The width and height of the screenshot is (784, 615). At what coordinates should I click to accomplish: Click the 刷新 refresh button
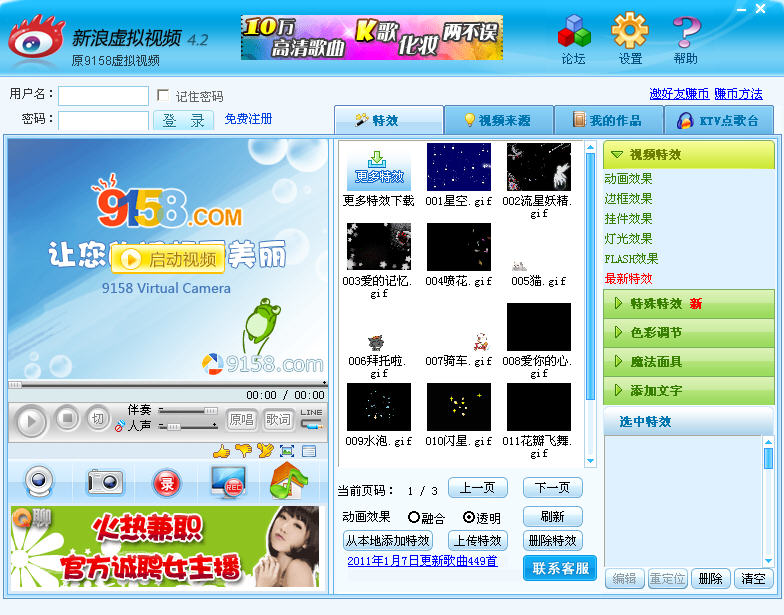click(x=552, y=516)
